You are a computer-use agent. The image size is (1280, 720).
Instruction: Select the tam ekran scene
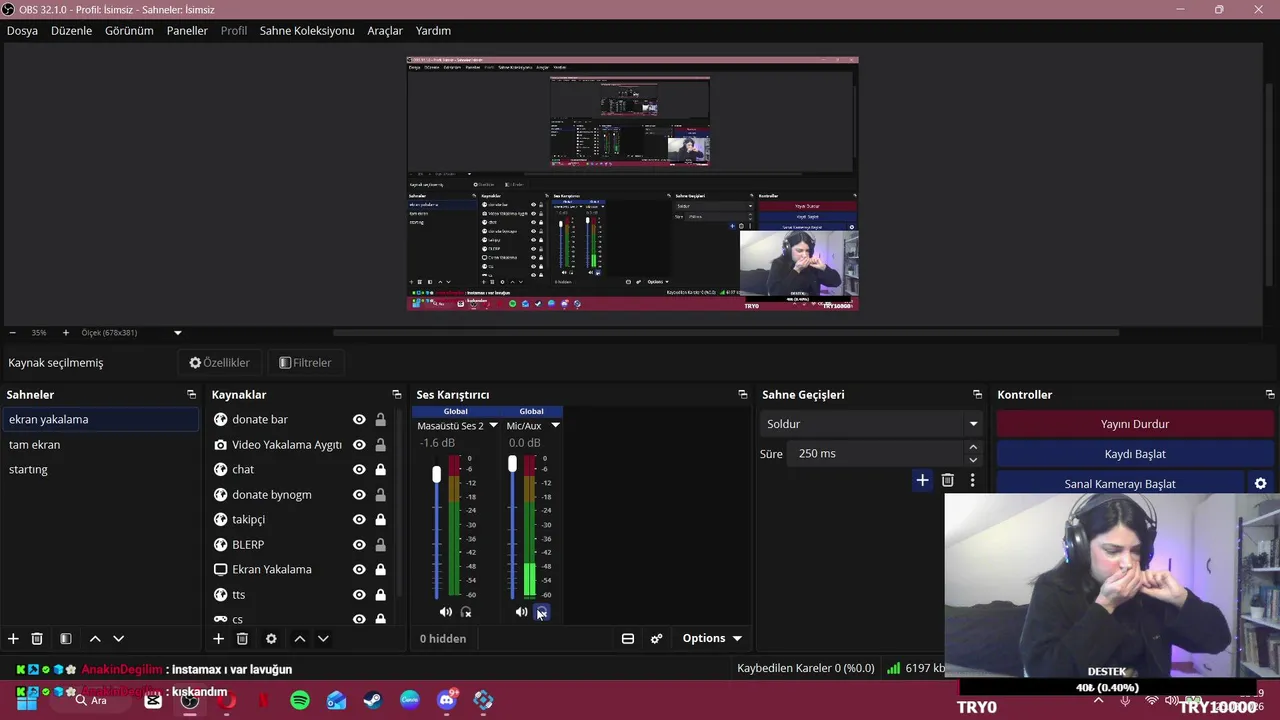tap(100, 445)
